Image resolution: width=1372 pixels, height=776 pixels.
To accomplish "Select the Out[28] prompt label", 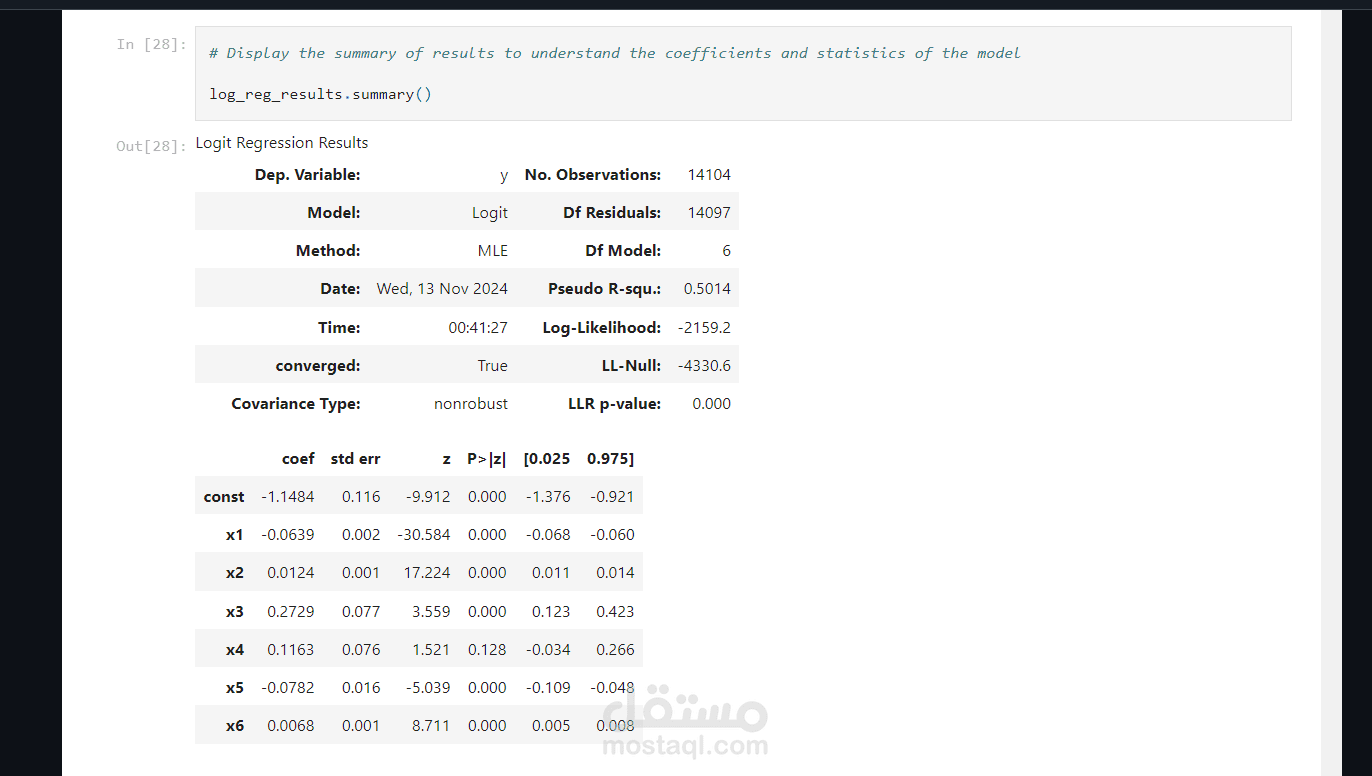I will click(152, 146).
